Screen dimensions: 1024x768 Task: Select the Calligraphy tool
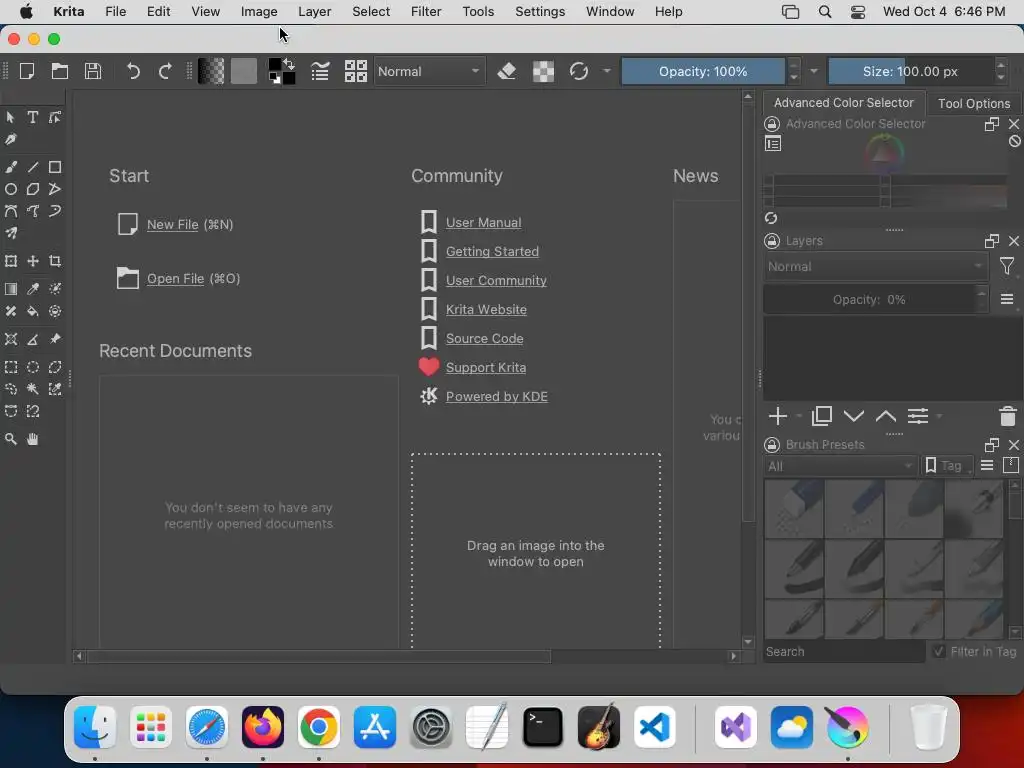(11, 139)
